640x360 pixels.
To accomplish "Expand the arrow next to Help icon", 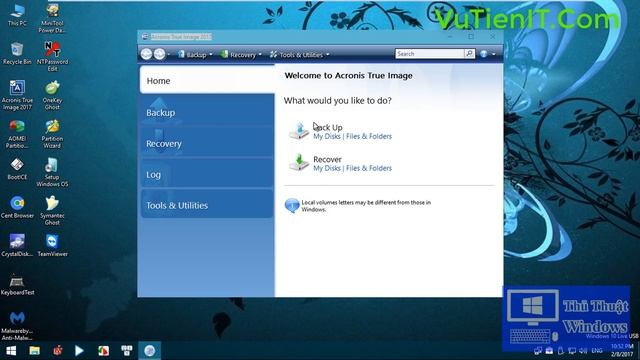I will 493,54.
